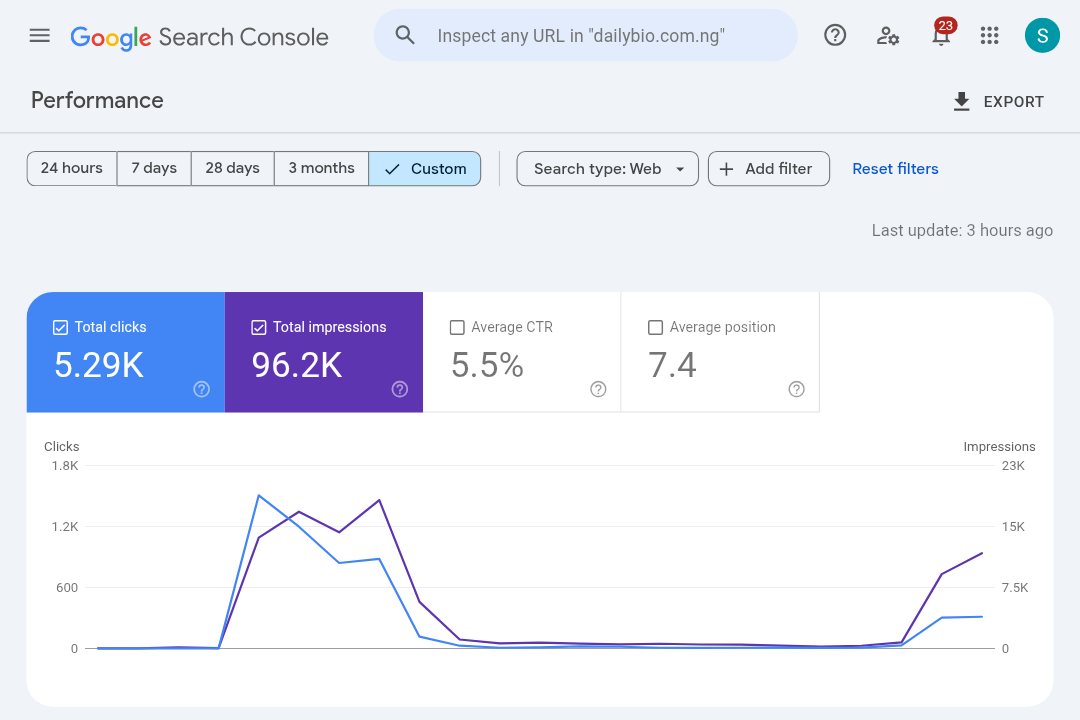Viewport: 1080px width, 720px height.
Task: Click the 23K impressions axis value
Action: [1013, 466]
